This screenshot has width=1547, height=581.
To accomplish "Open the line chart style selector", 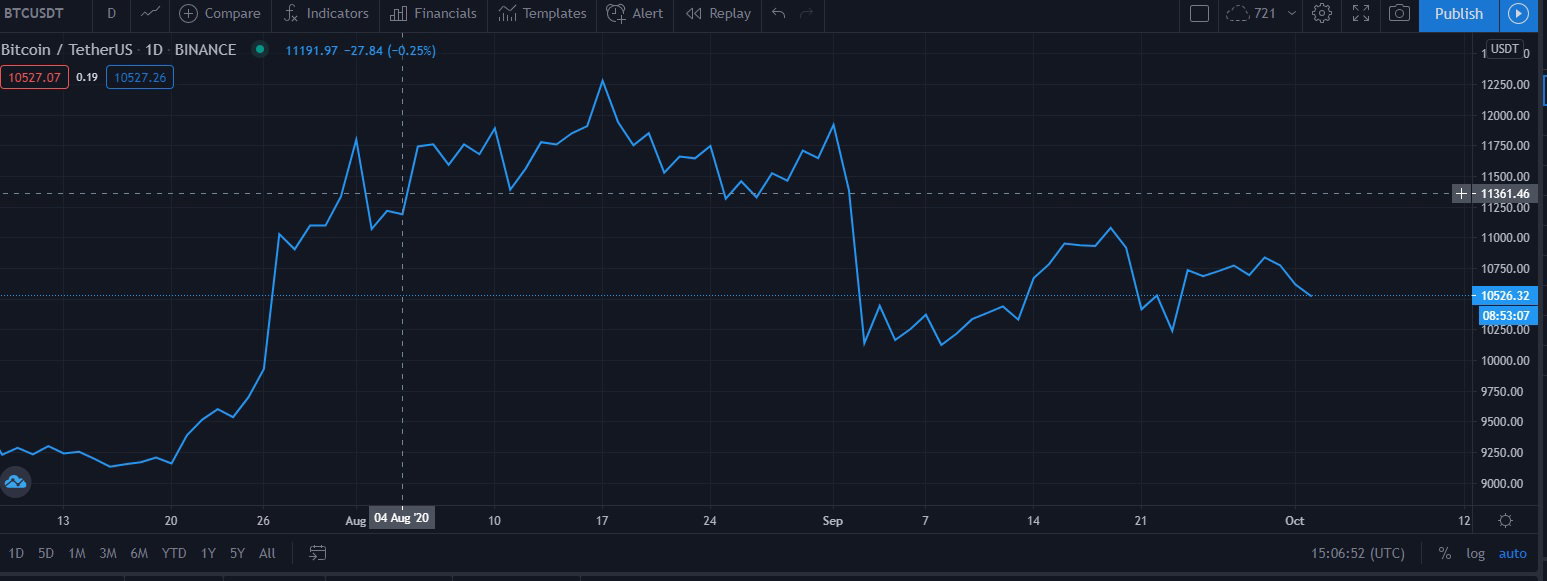I will [150, 13].
